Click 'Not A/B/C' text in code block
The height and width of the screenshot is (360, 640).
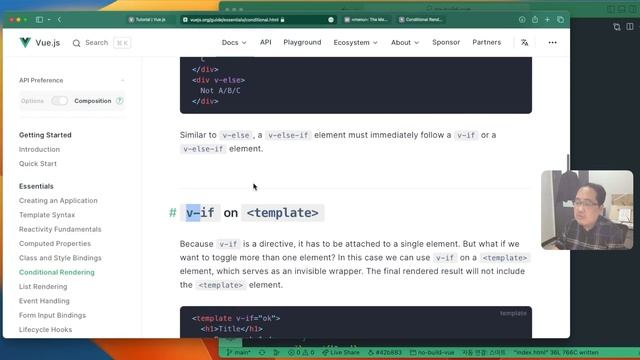[220, 91]
